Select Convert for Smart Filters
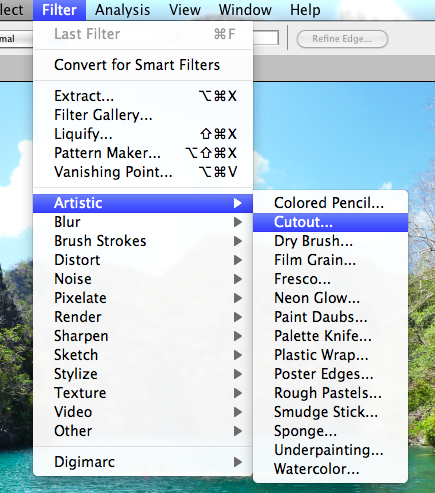Viewport: 435px width, 493px height. (x=143, y=65)
